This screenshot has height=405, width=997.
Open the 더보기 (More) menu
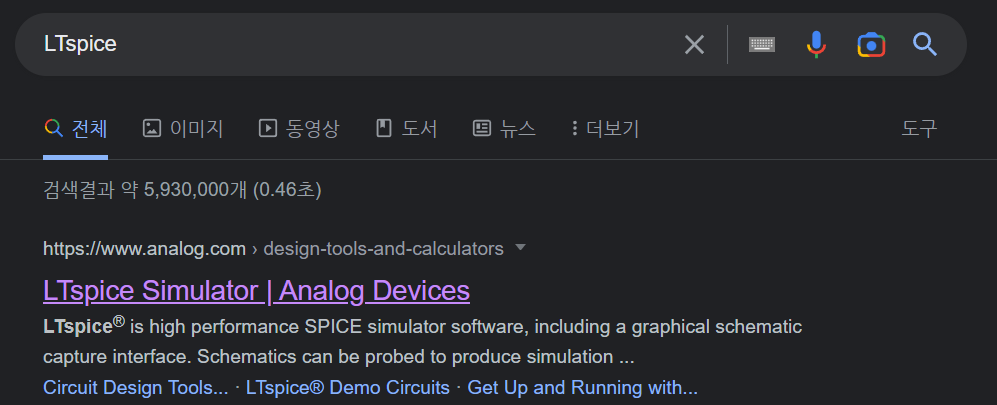[x=605, y=129]
